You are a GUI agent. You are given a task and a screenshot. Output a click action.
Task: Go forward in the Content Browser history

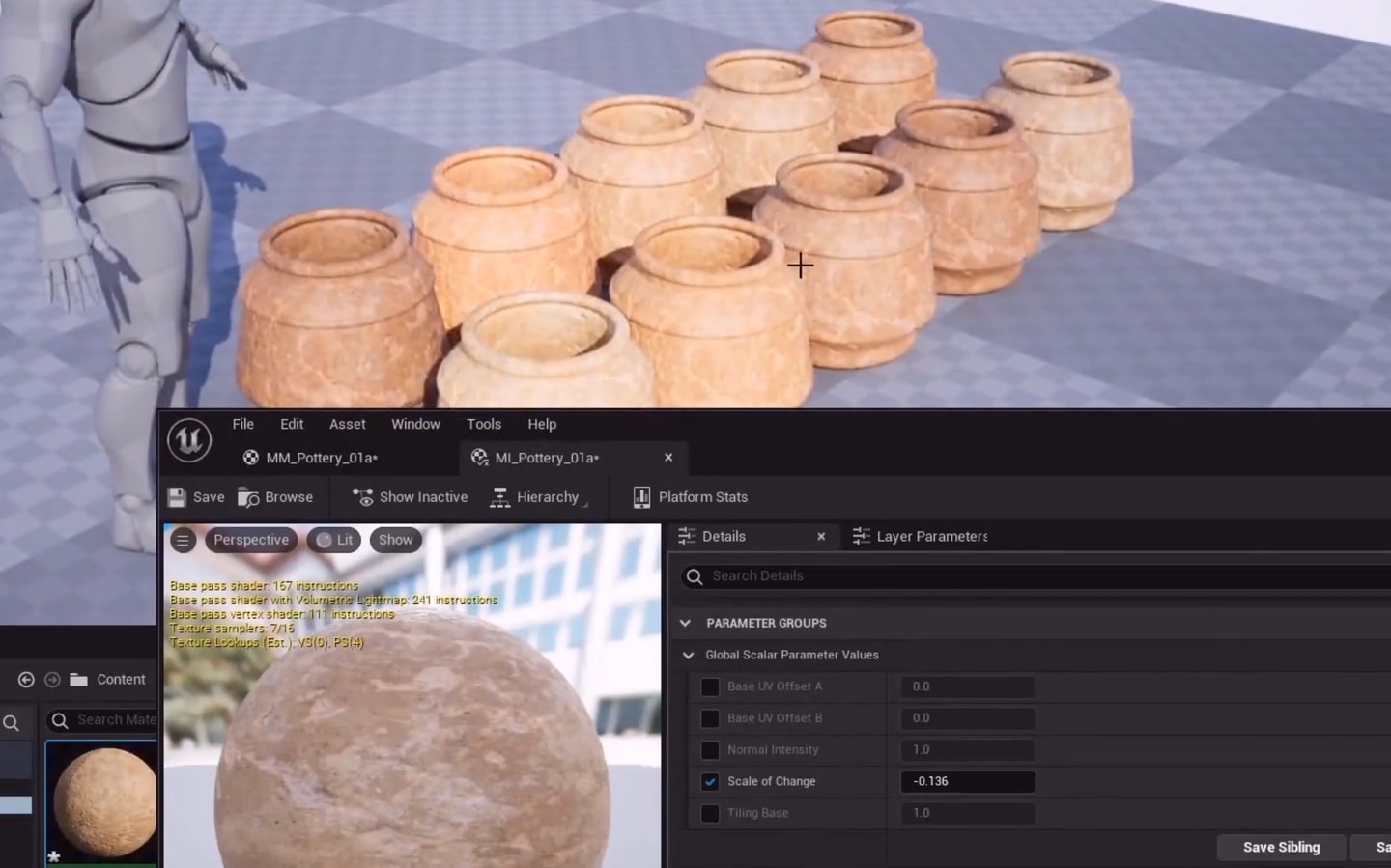click(52, 680)
